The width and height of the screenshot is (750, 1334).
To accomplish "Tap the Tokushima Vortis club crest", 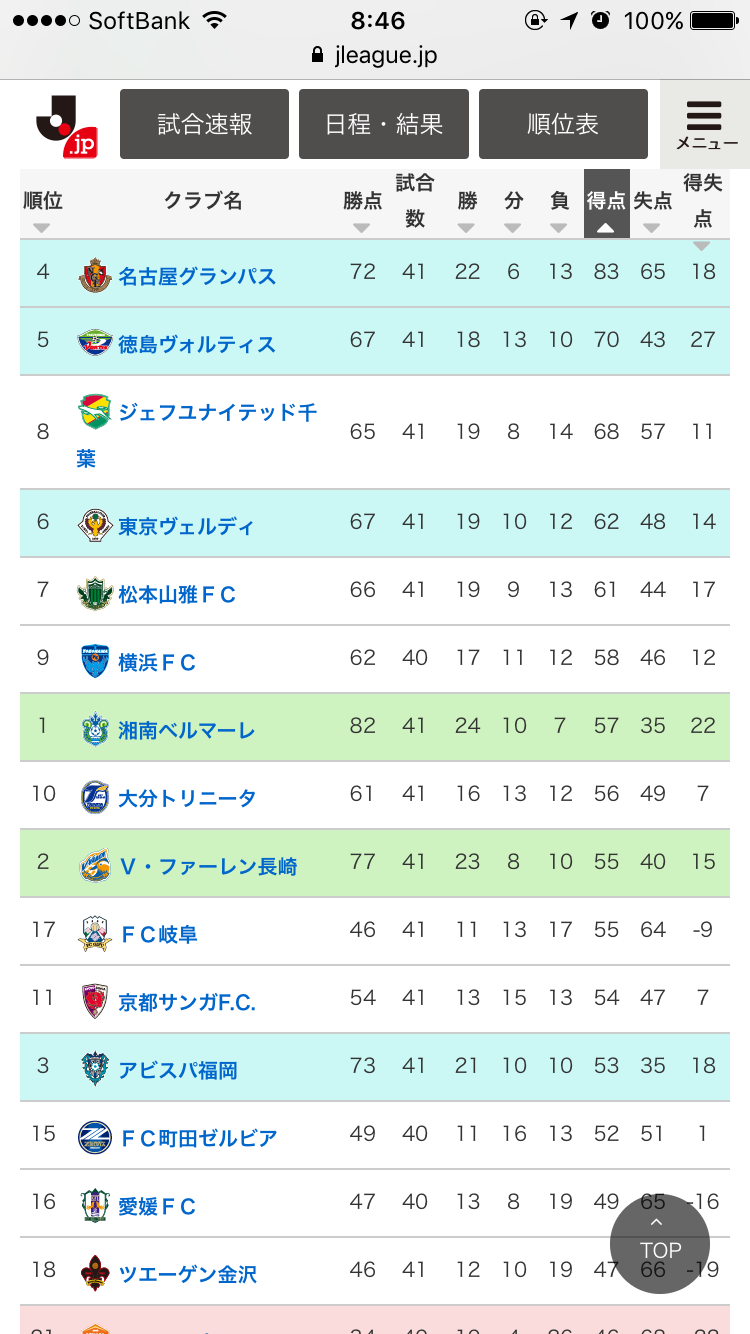I will point(95,343).
